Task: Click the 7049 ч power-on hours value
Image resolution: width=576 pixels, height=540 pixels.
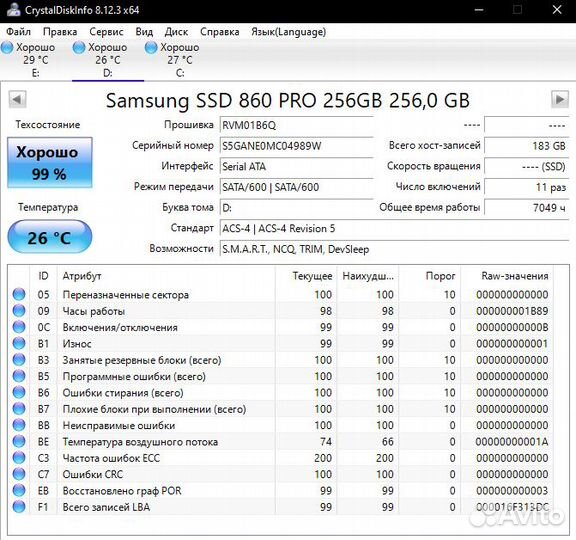Action: (526, 208)
